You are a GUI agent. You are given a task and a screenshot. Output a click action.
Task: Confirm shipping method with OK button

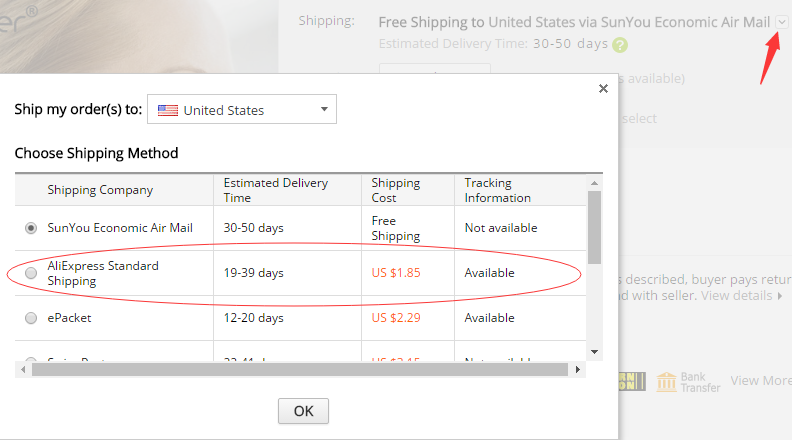click(x=303, y=411)
